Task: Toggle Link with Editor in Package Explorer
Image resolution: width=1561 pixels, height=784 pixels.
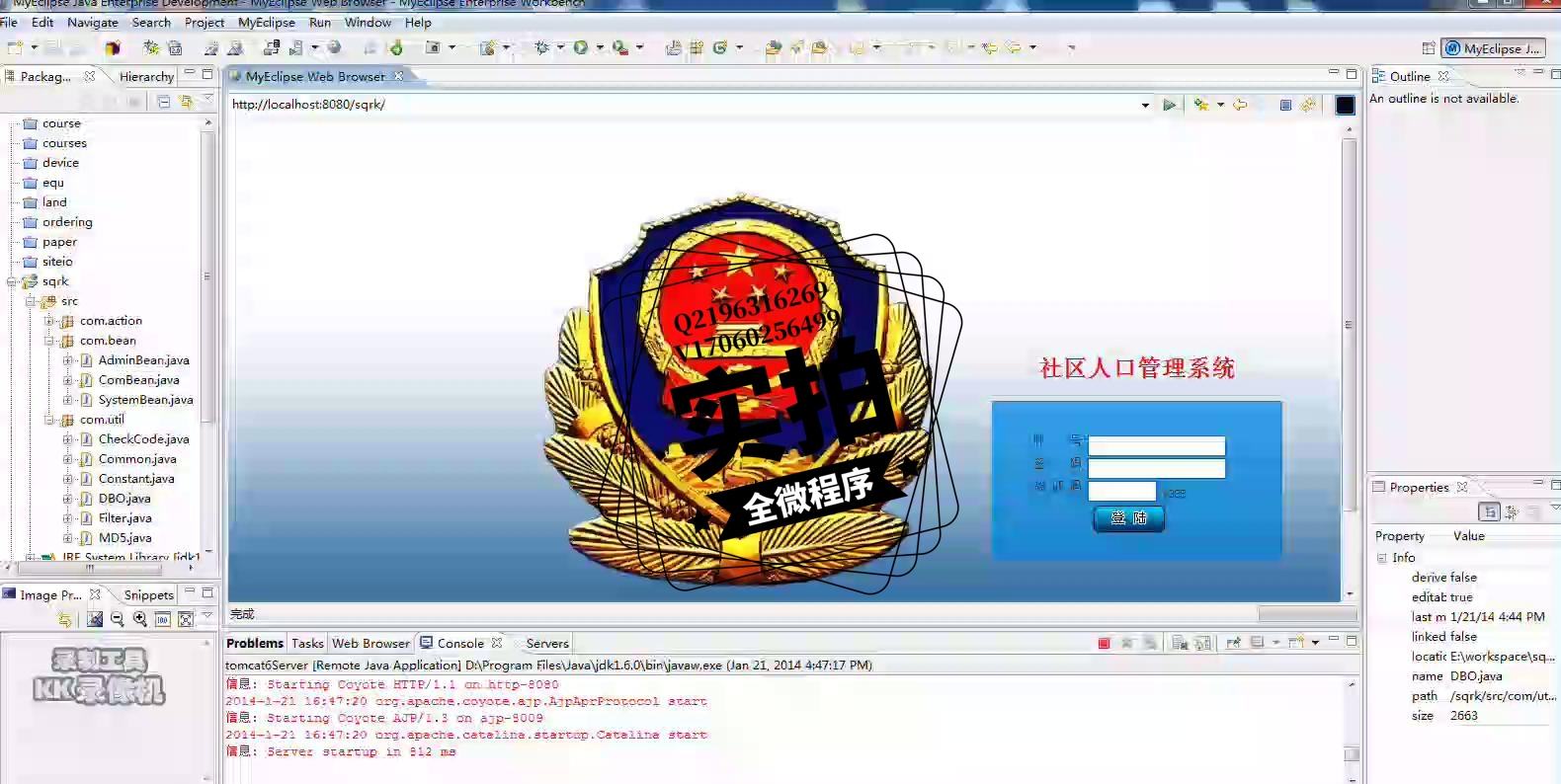Action: 186,101
